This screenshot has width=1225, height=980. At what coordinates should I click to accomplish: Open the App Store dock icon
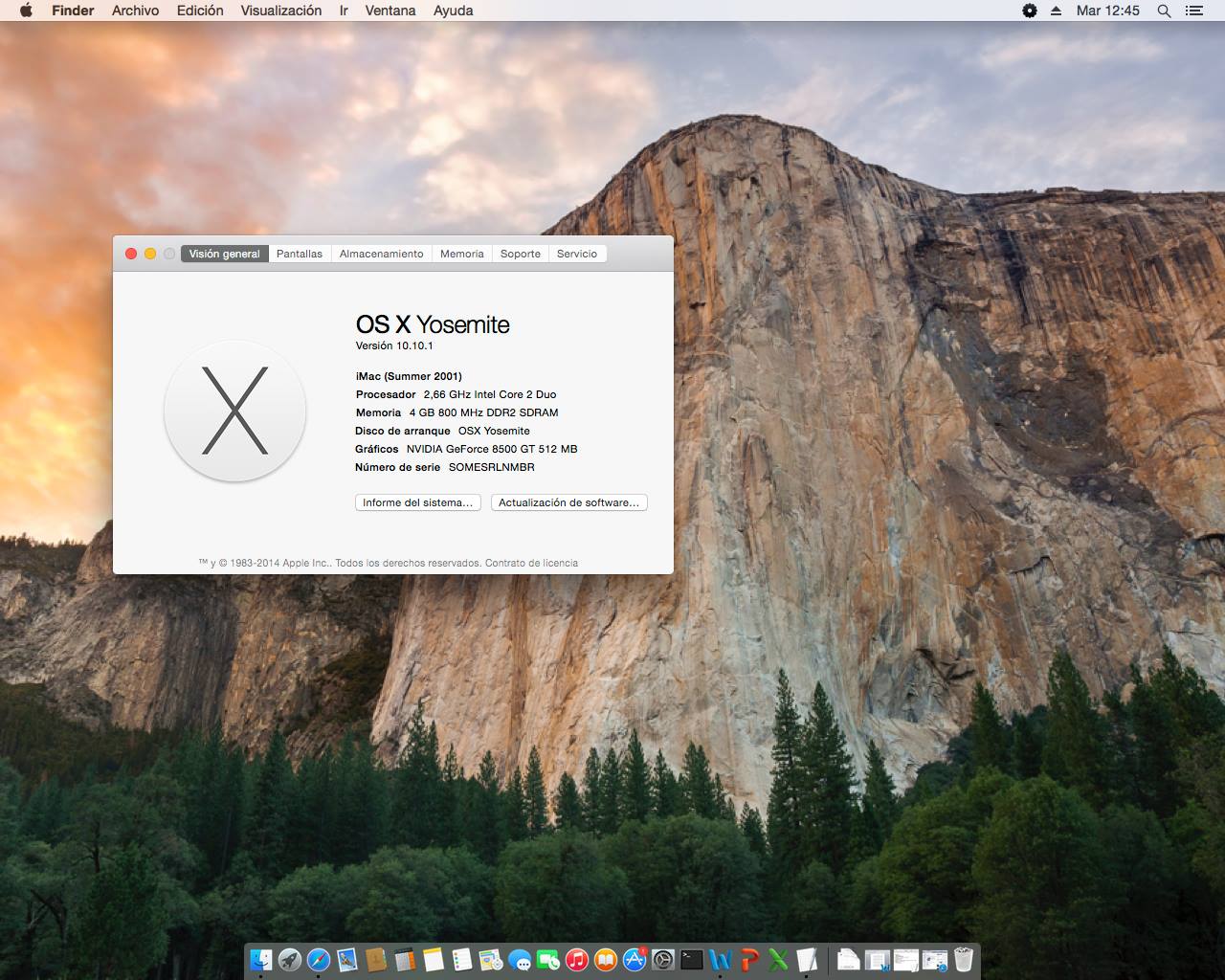tap(635, 959)
